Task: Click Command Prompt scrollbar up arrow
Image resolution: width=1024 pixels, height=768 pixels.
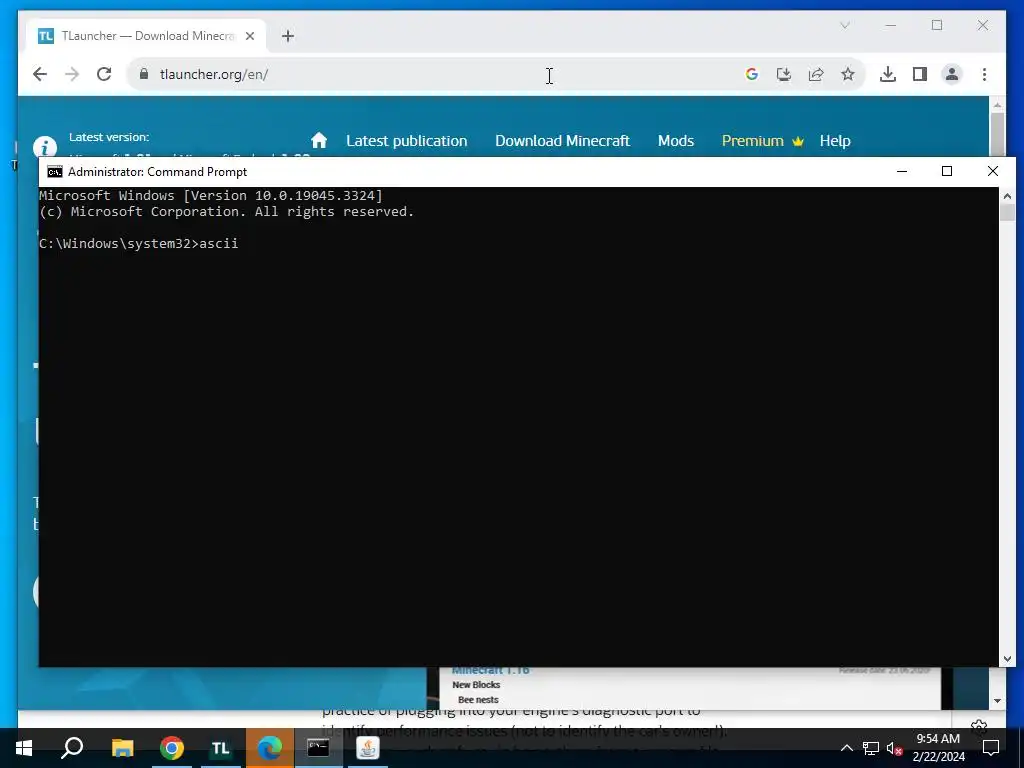Action: [1007, 195]
